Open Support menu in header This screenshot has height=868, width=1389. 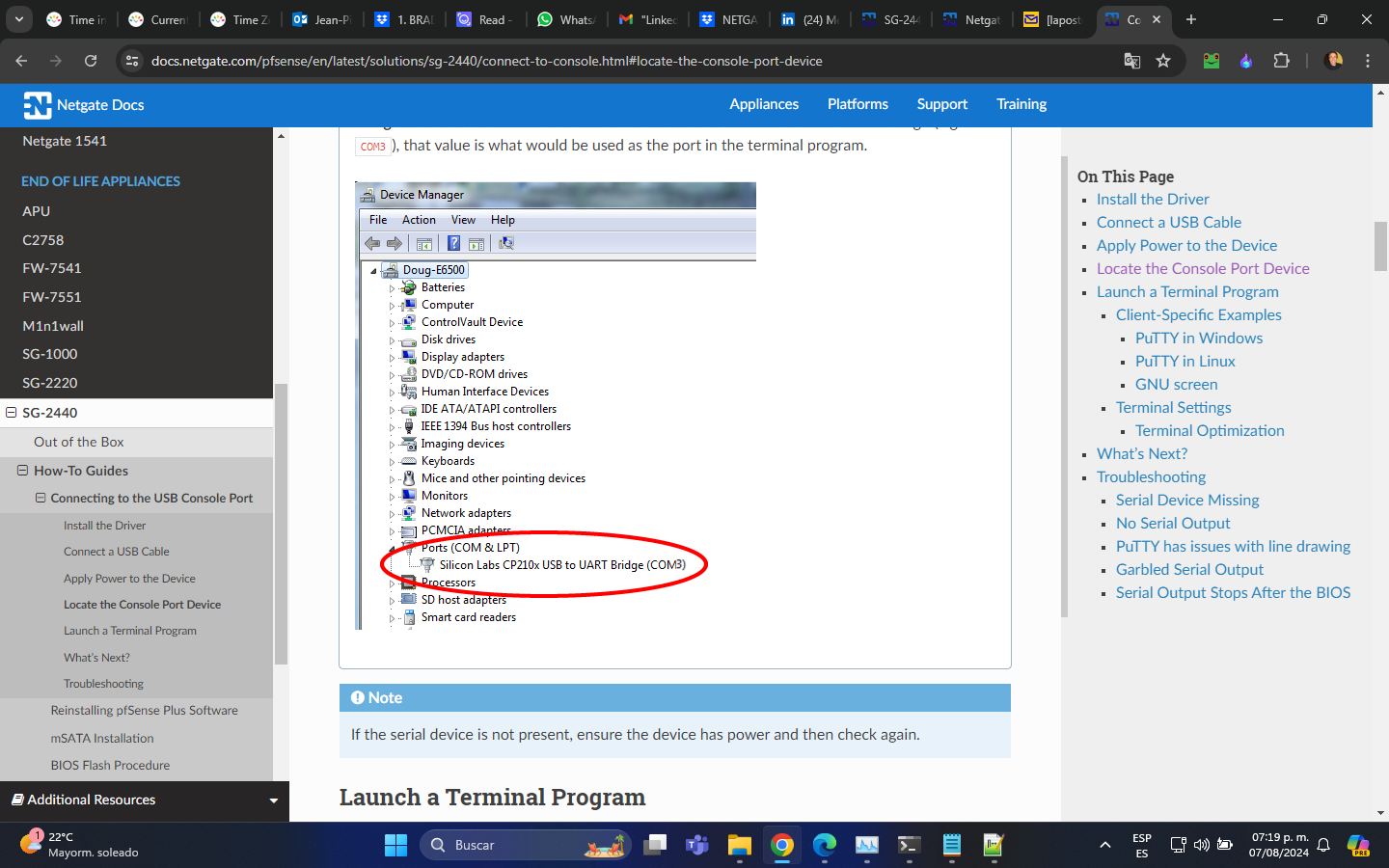(x=942, y=104)
